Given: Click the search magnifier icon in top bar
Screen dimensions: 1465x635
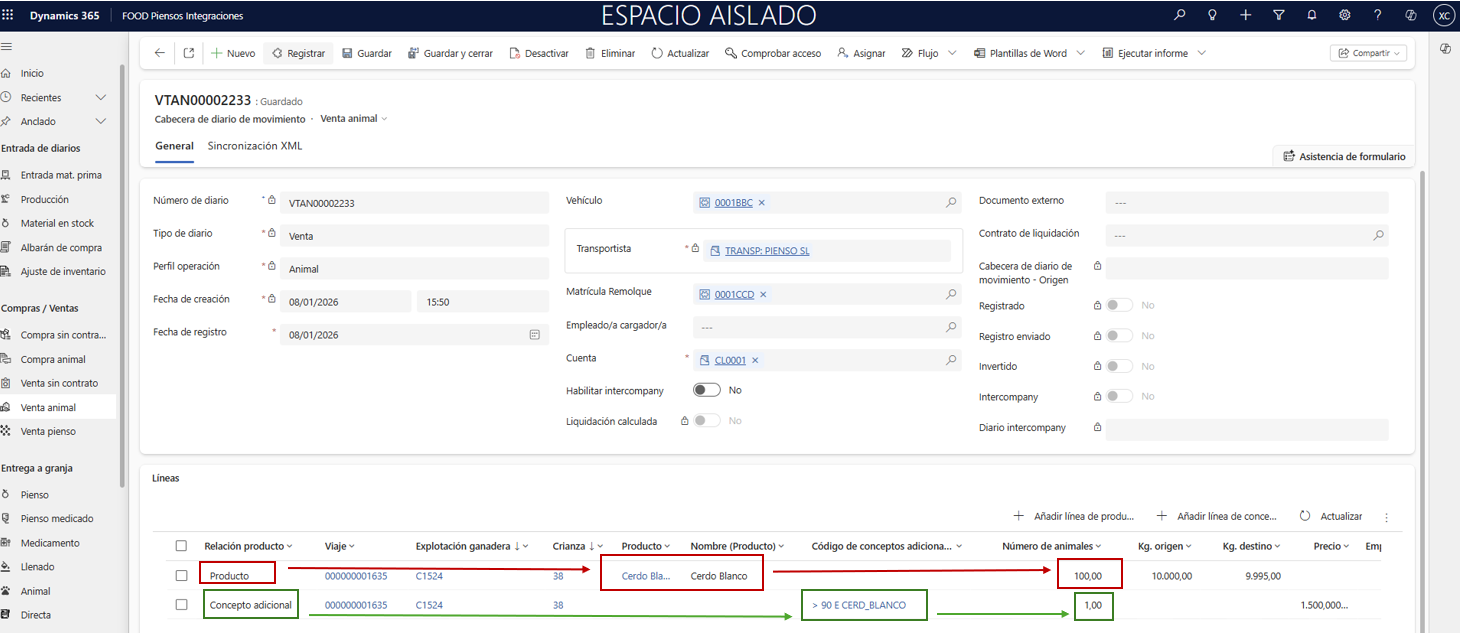Looking at the screenshot, I should (1180, 15).
